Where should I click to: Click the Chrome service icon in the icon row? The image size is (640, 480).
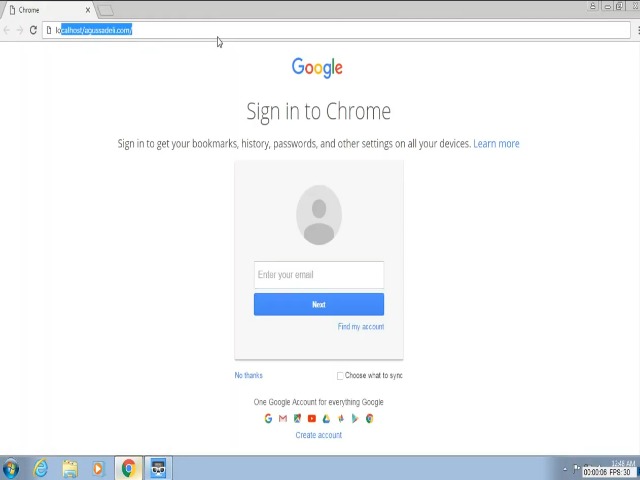pos(370,418)
